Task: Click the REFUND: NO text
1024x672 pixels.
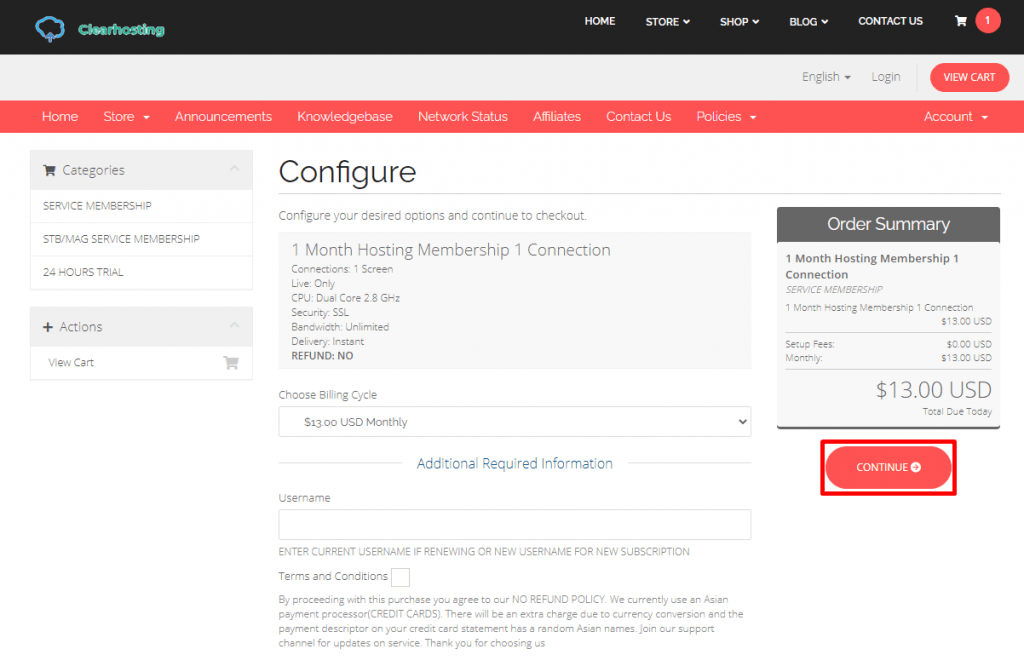Action: coord(322,356)
